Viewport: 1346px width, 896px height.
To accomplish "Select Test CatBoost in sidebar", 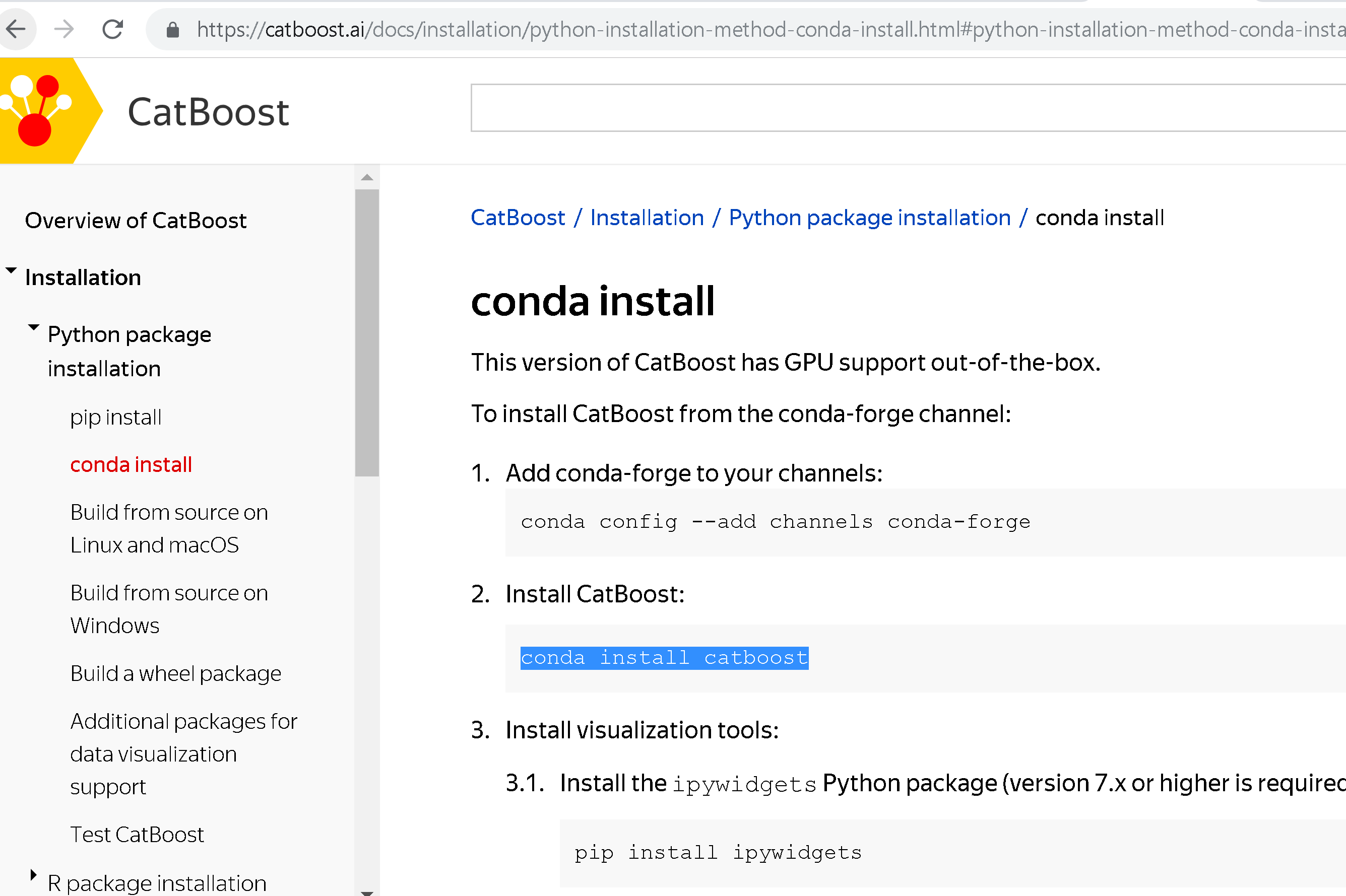I will click(x=137, y=834).
